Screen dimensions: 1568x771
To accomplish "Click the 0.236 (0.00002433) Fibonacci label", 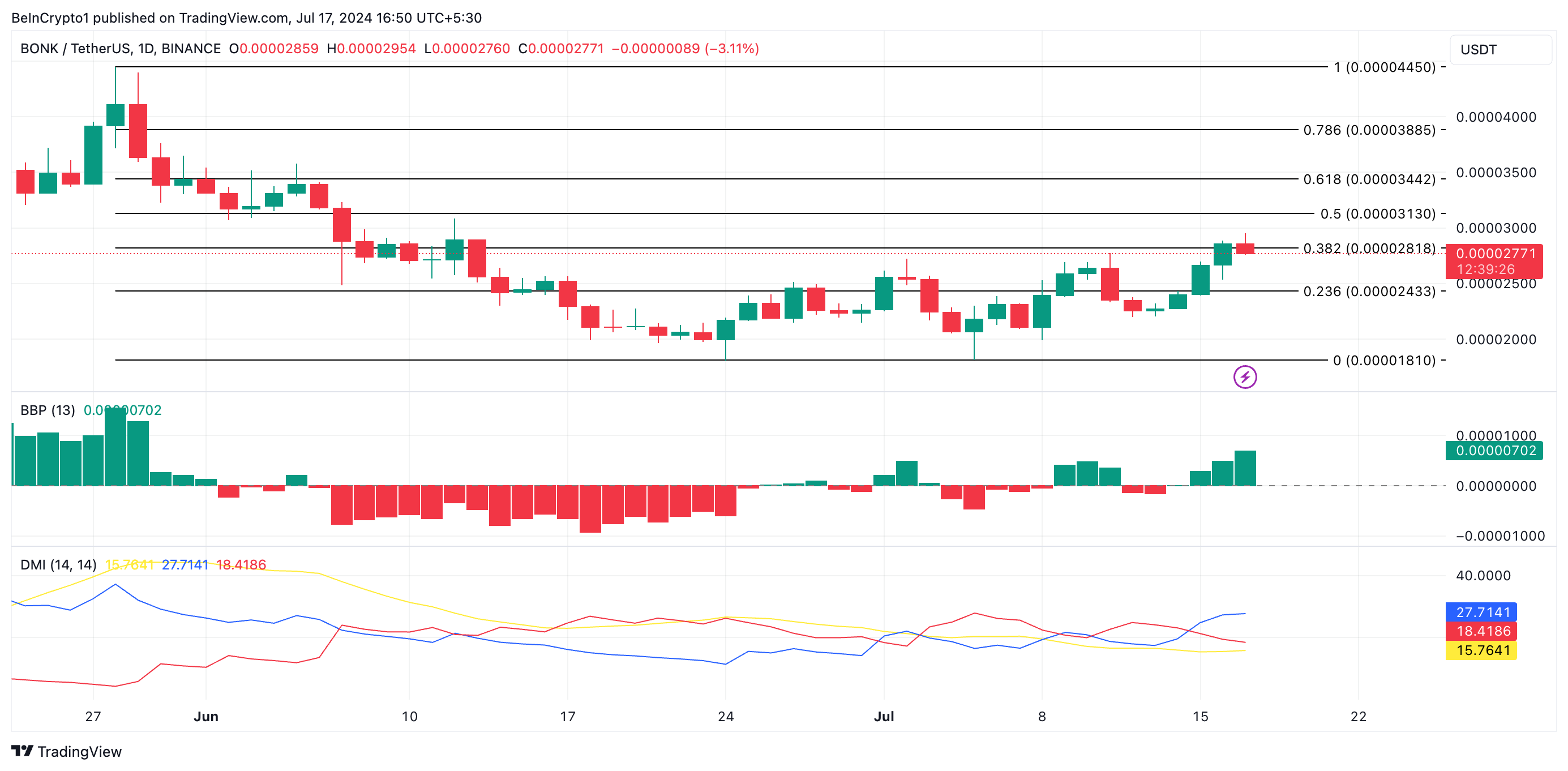I will (1369, 292).
